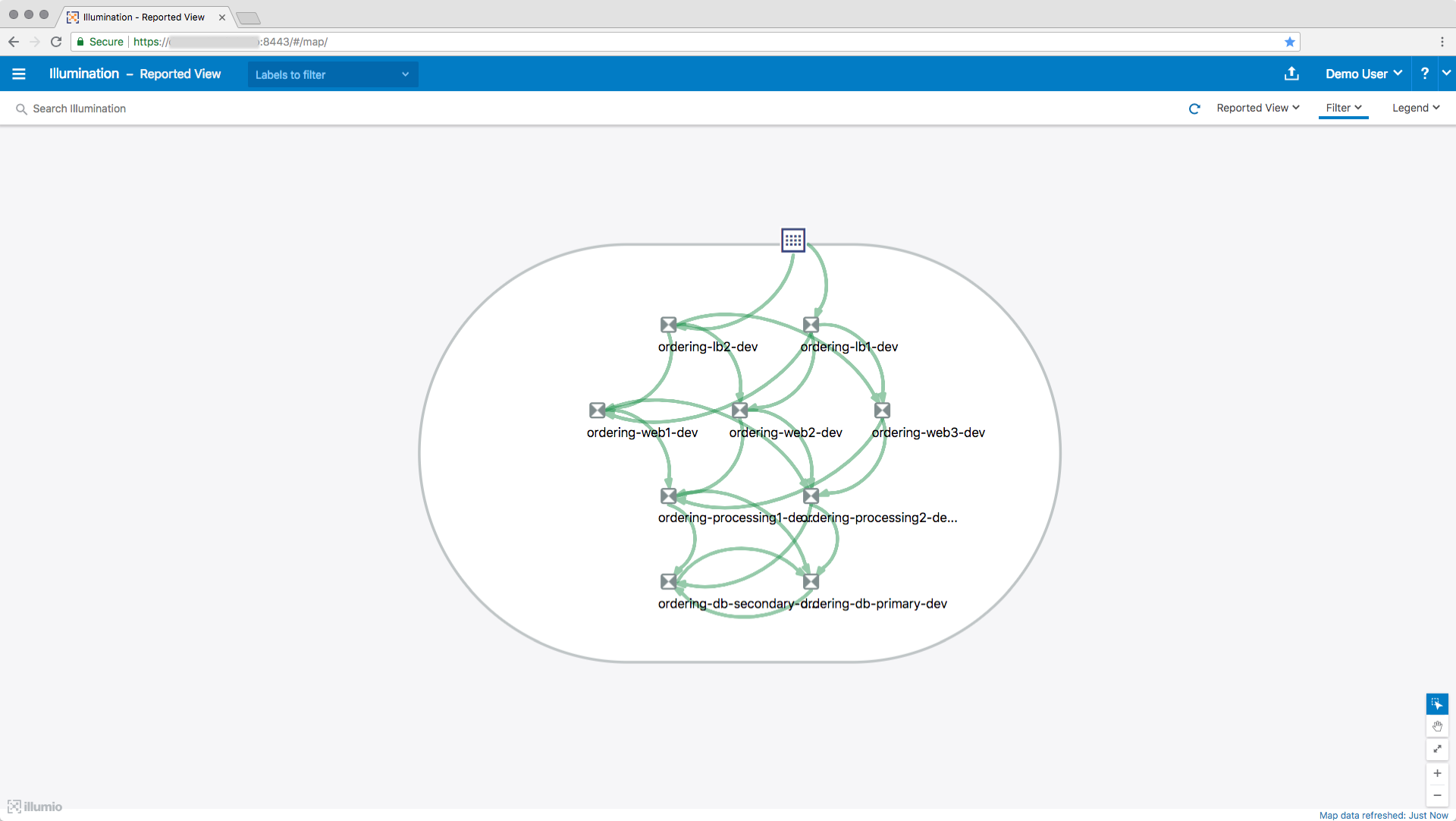Click the fit-to-screen expand icon
The image size is (1456, 821).
point(1437,749)
